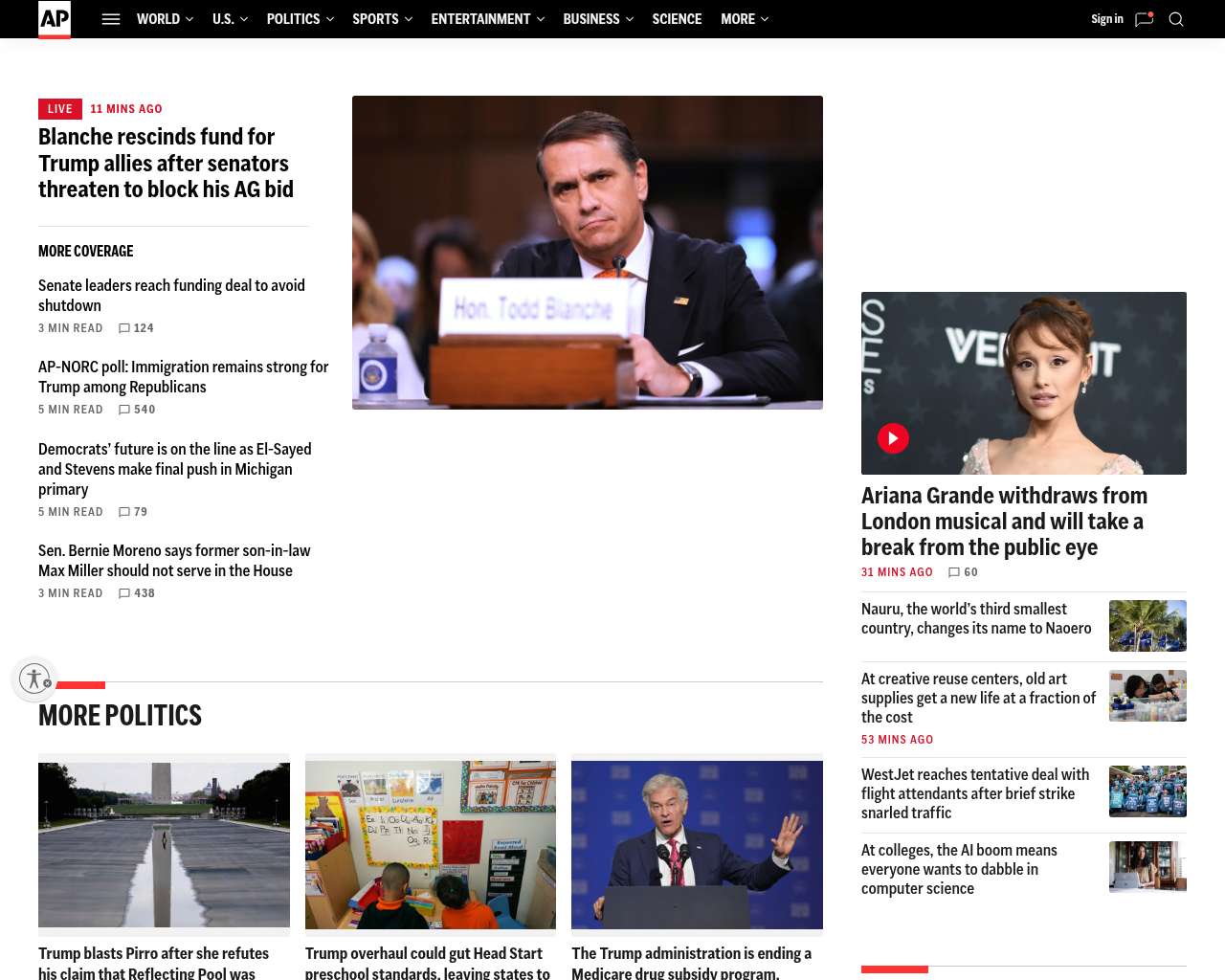1225x980 pixels.
Task: Go to the Politics section
Action: click(293, 19)
